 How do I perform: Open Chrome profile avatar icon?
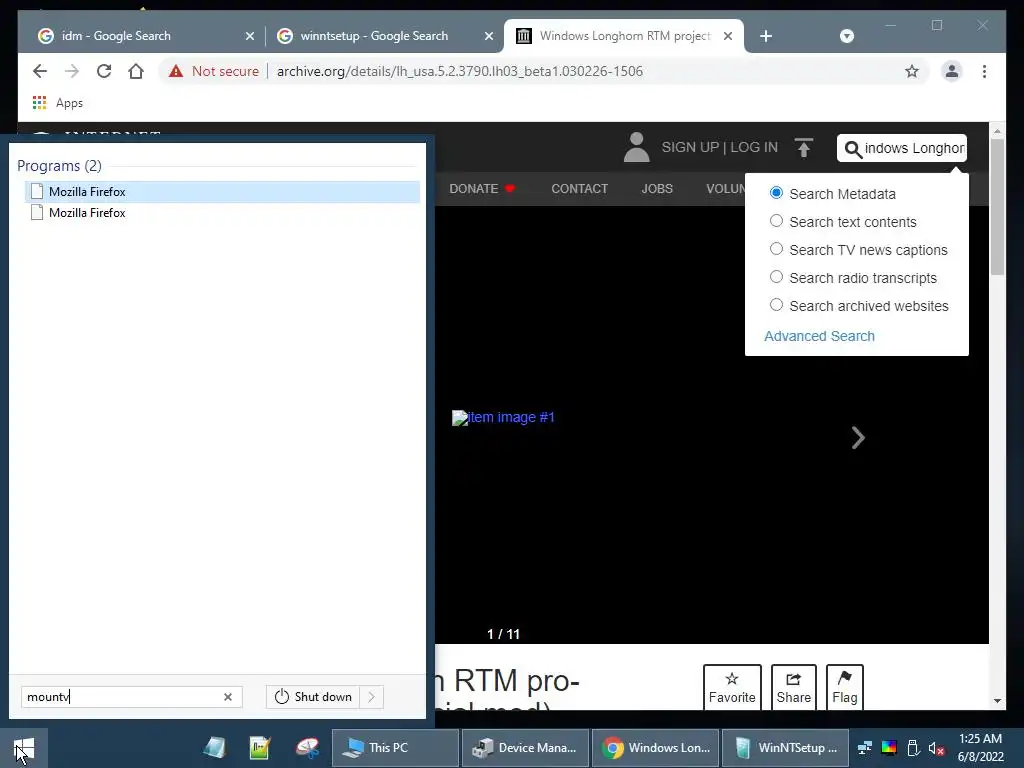(952, 71)
